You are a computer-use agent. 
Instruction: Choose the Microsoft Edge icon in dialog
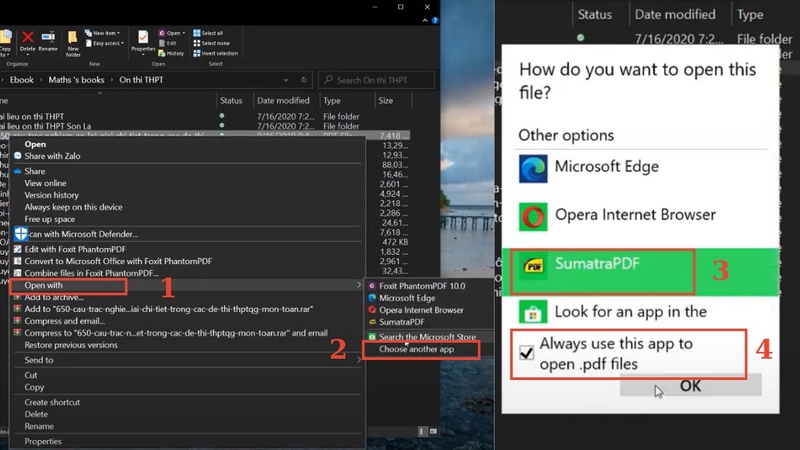click(x=533, y=168)
